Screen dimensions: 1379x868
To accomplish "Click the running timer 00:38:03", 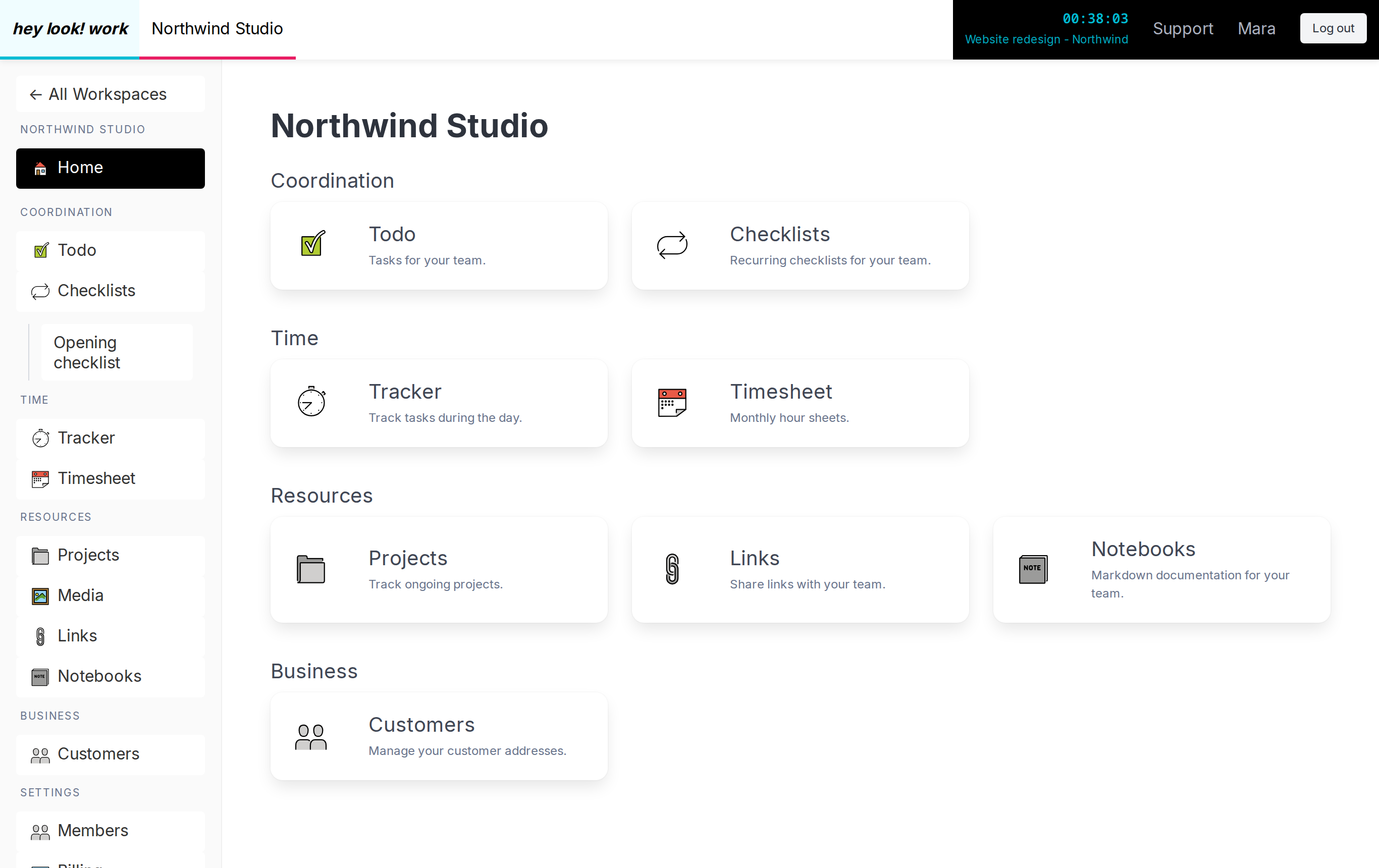I will [x=1095, y=19].
